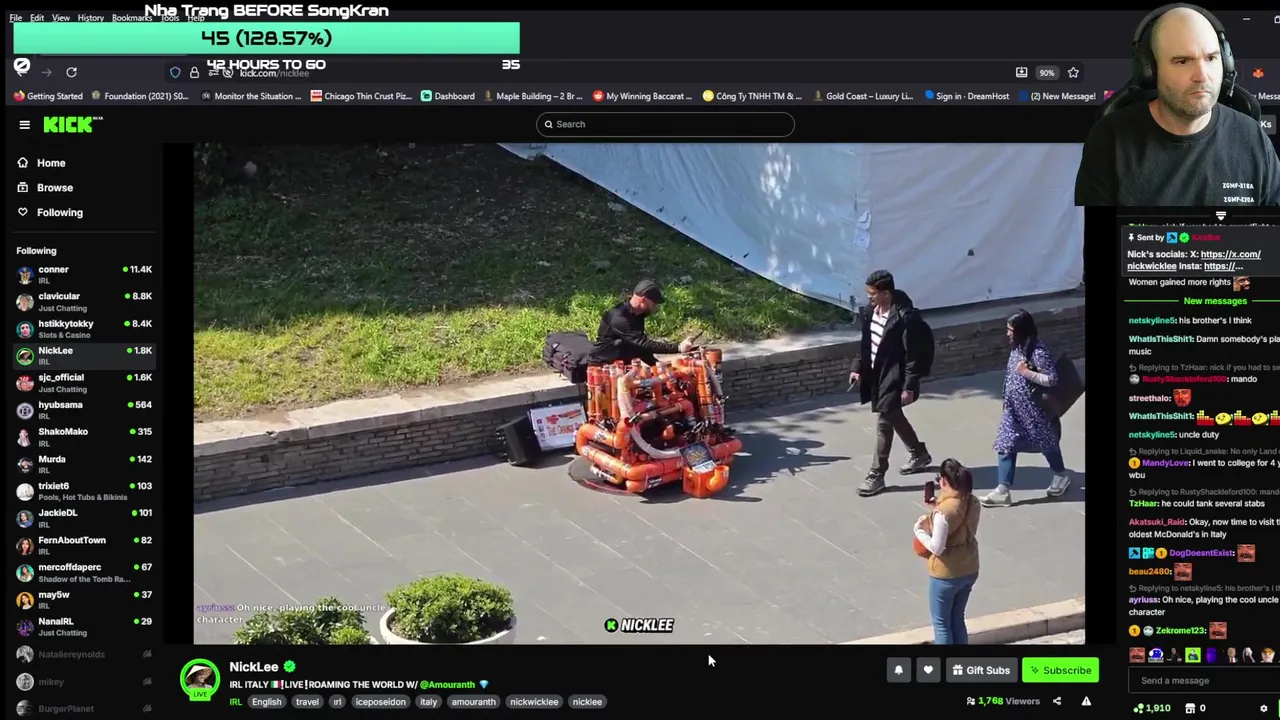The image size is (1280, 720).
Task: Open may5w channel in Following list
Action: 84,598
